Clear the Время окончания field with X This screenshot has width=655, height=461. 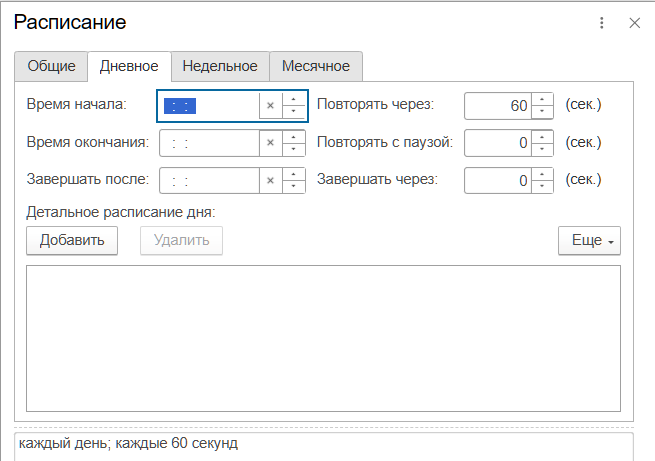pyautogui.click(x=270, y=143)
